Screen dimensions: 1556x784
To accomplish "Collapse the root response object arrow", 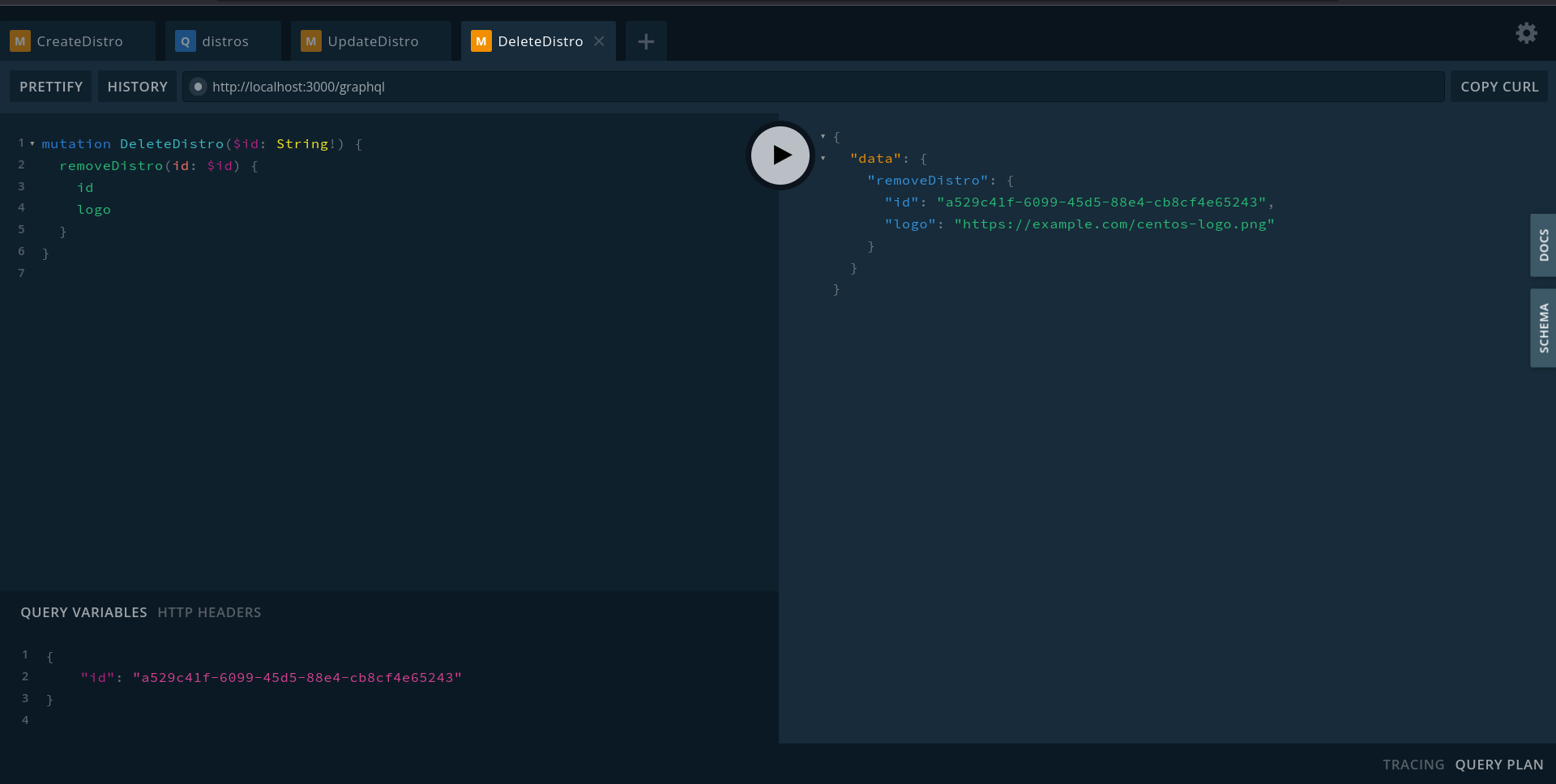I will [823, 136].
